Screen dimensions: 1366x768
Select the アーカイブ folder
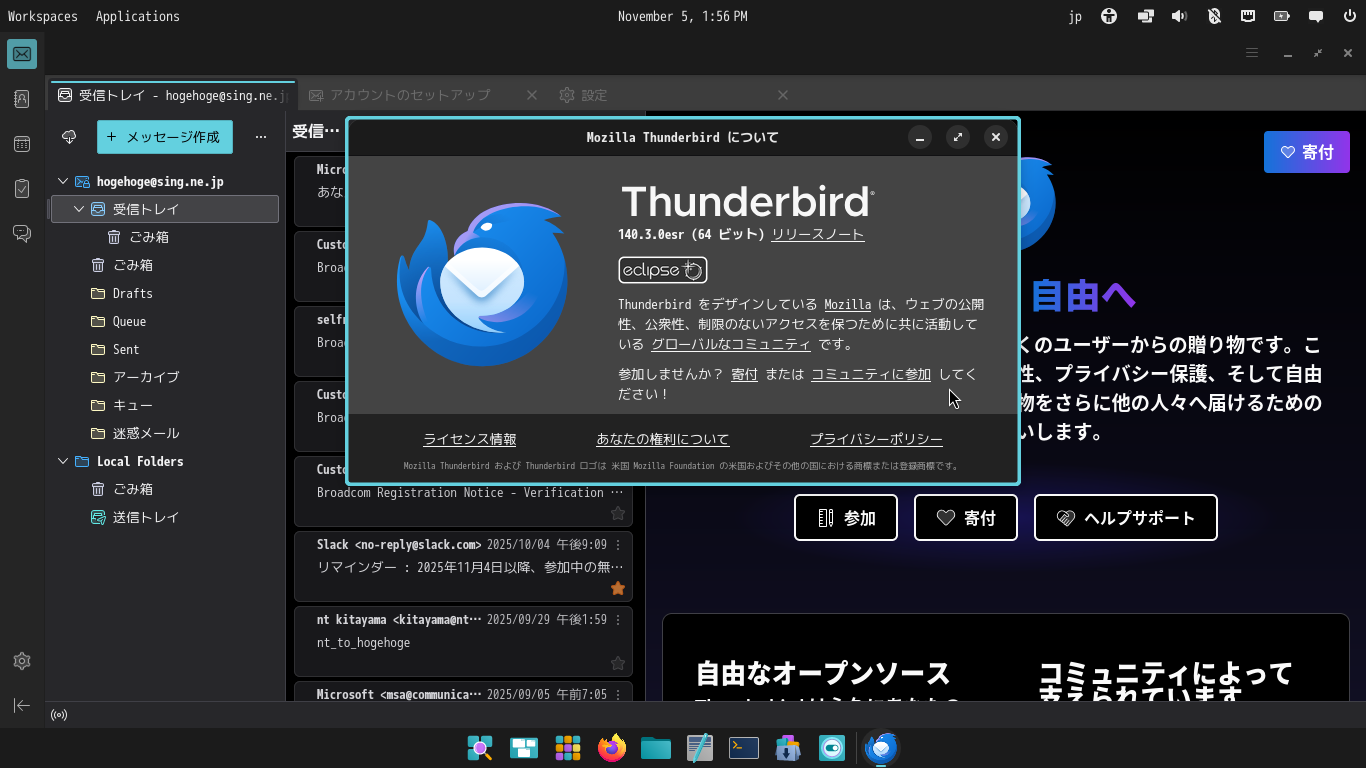pyautogui.click(x=165, y=377)
